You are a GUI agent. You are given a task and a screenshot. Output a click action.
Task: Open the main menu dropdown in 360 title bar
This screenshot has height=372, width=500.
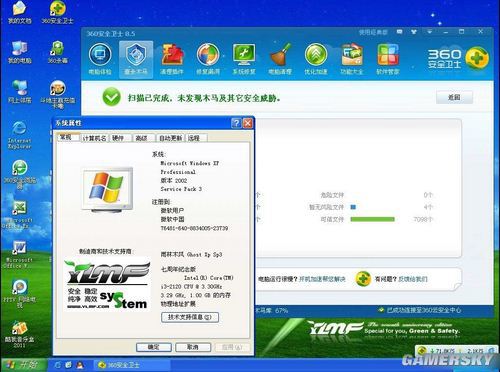pos(430,32)
